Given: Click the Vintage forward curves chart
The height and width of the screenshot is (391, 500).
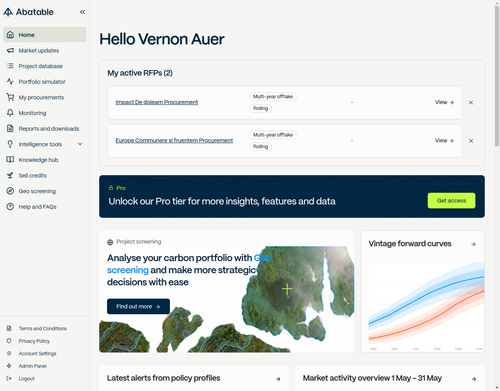Looking at the screenshot, I should (x=426, y=307).
